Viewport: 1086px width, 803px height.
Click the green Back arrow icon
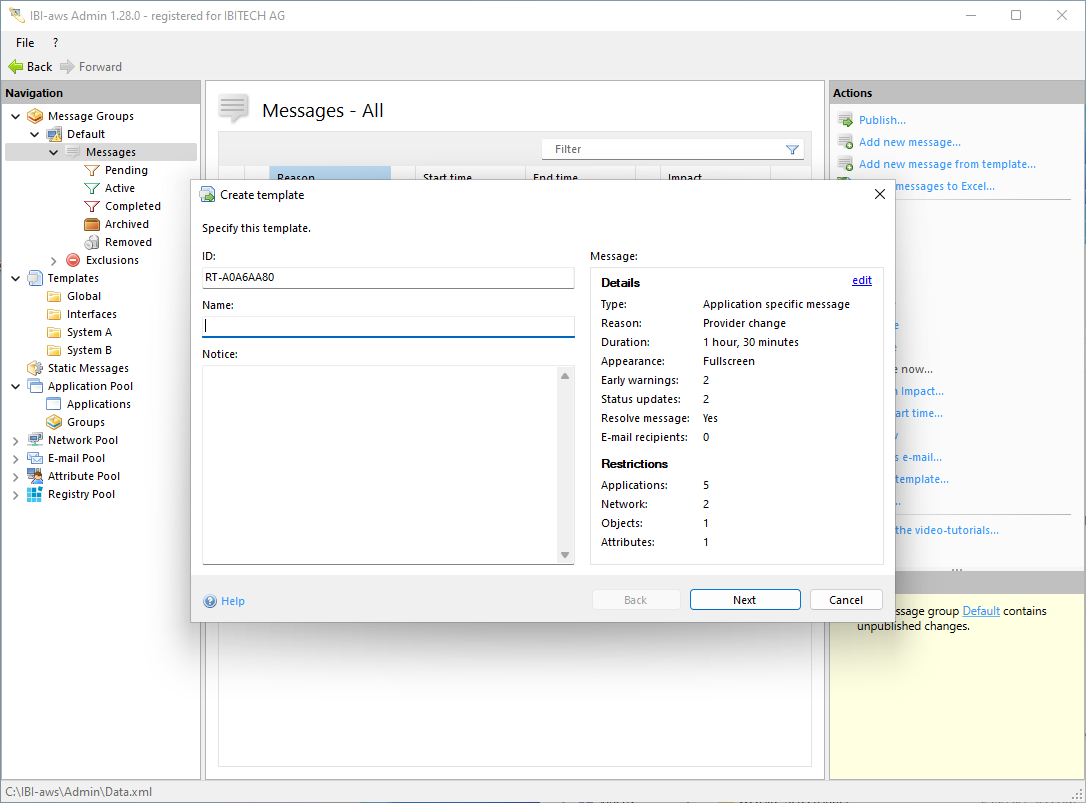pos(15,67)
